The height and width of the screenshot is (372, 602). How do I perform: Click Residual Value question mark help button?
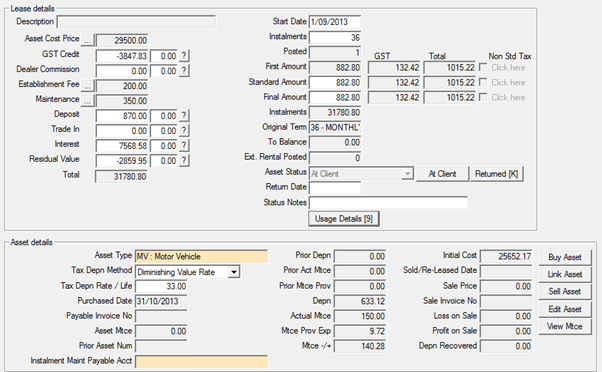coord(184,161)
